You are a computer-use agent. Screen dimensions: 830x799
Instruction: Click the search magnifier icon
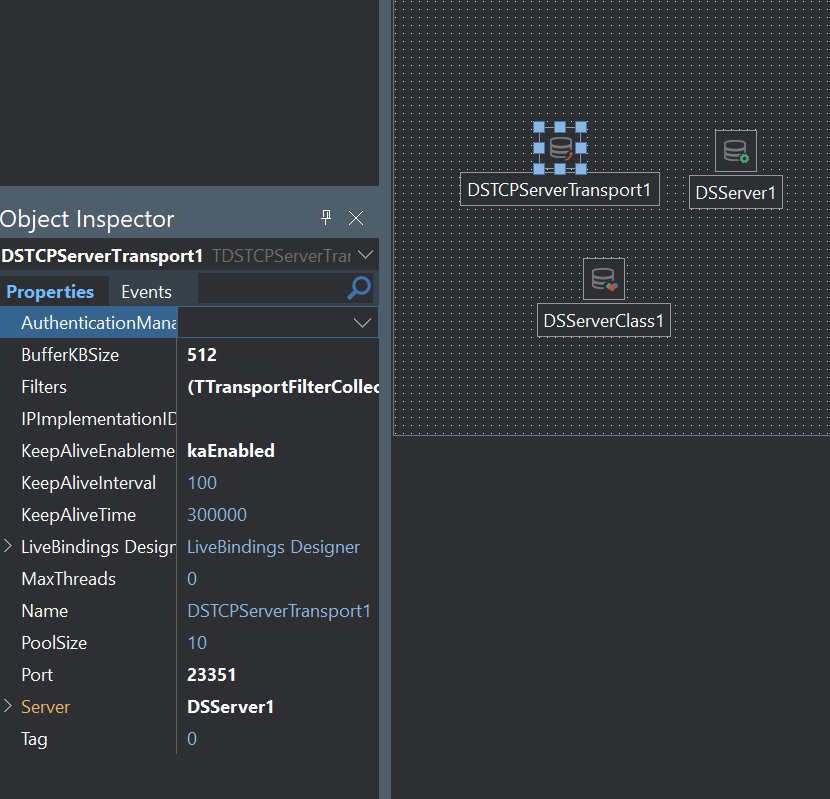(x=359, y=288)
